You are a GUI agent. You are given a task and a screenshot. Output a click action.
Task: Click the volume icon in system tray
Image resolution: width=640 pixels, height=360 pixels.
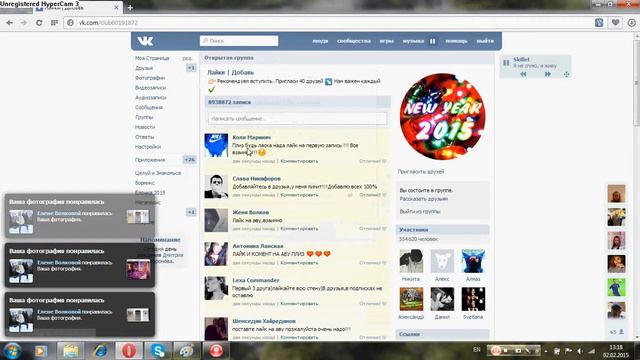point(580,351)
